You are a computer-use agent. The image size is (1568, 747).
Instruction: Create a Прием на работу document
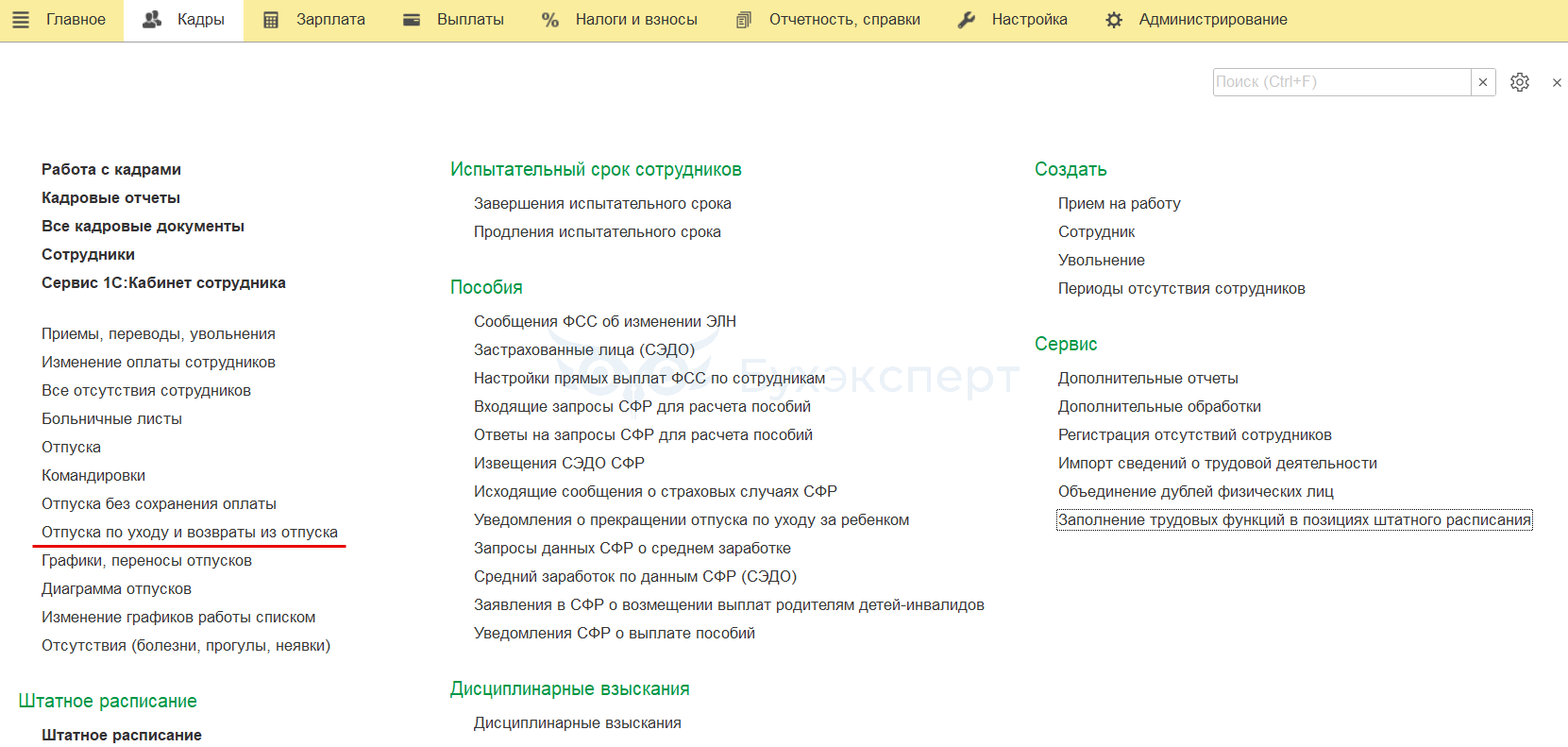(1120, 204)
